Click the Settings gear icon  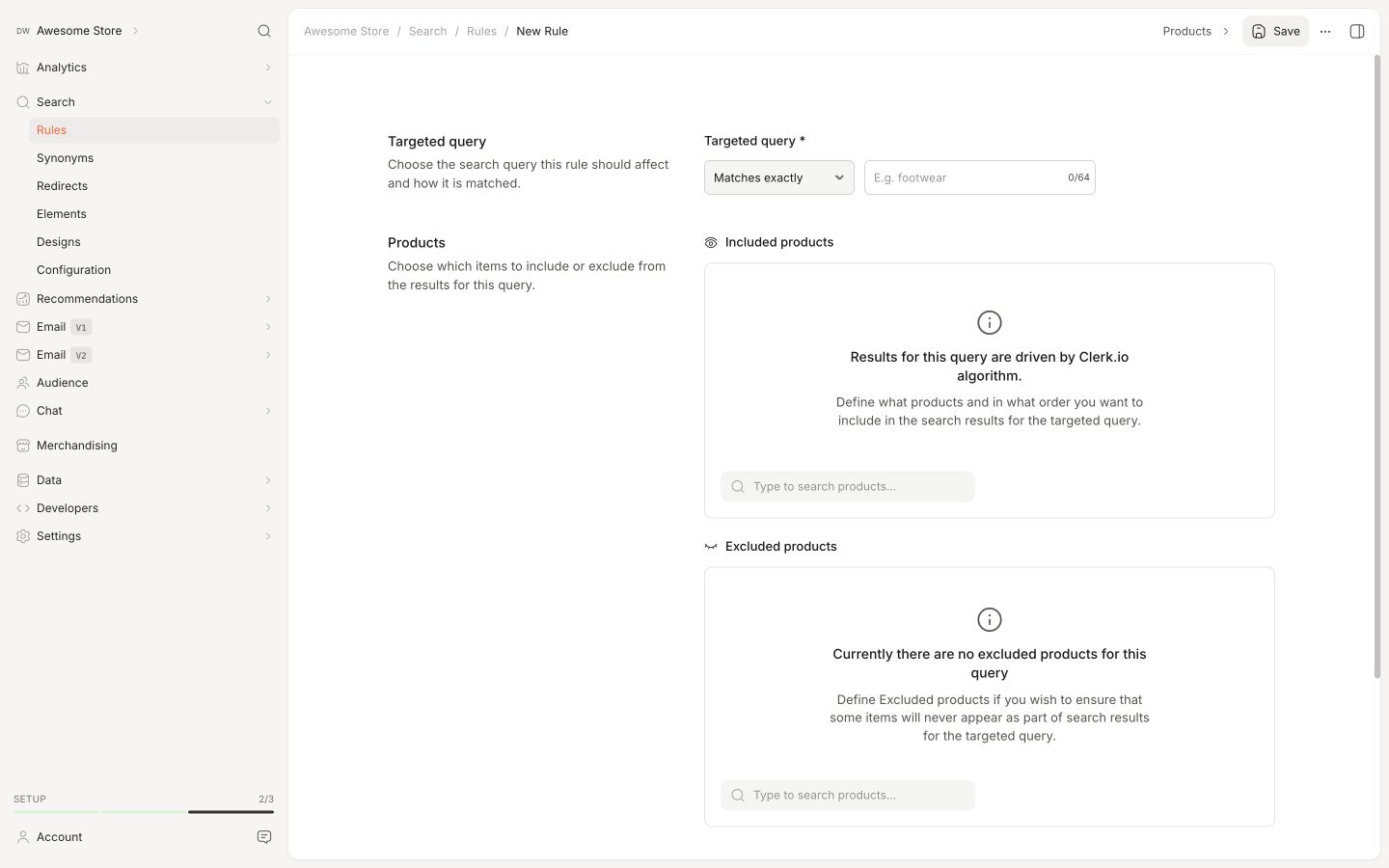23,536
